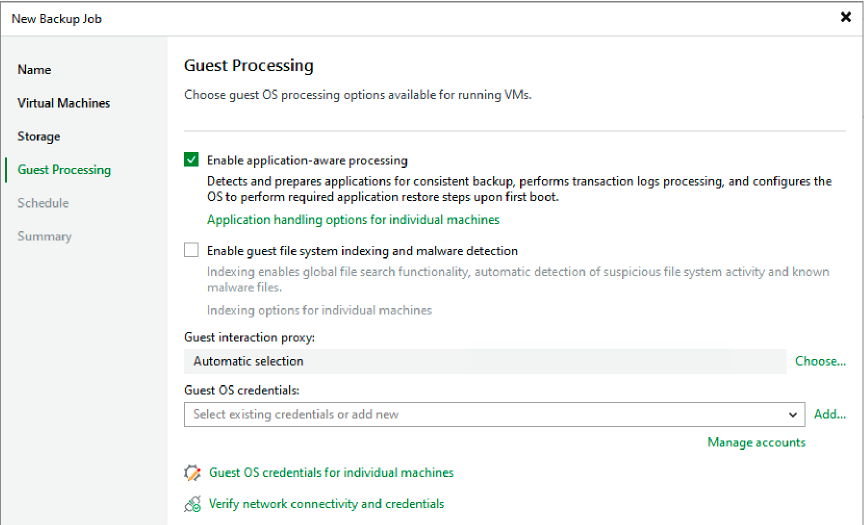865x525 pixels.
Task: Open the Summary step
Action: point(44,236)
